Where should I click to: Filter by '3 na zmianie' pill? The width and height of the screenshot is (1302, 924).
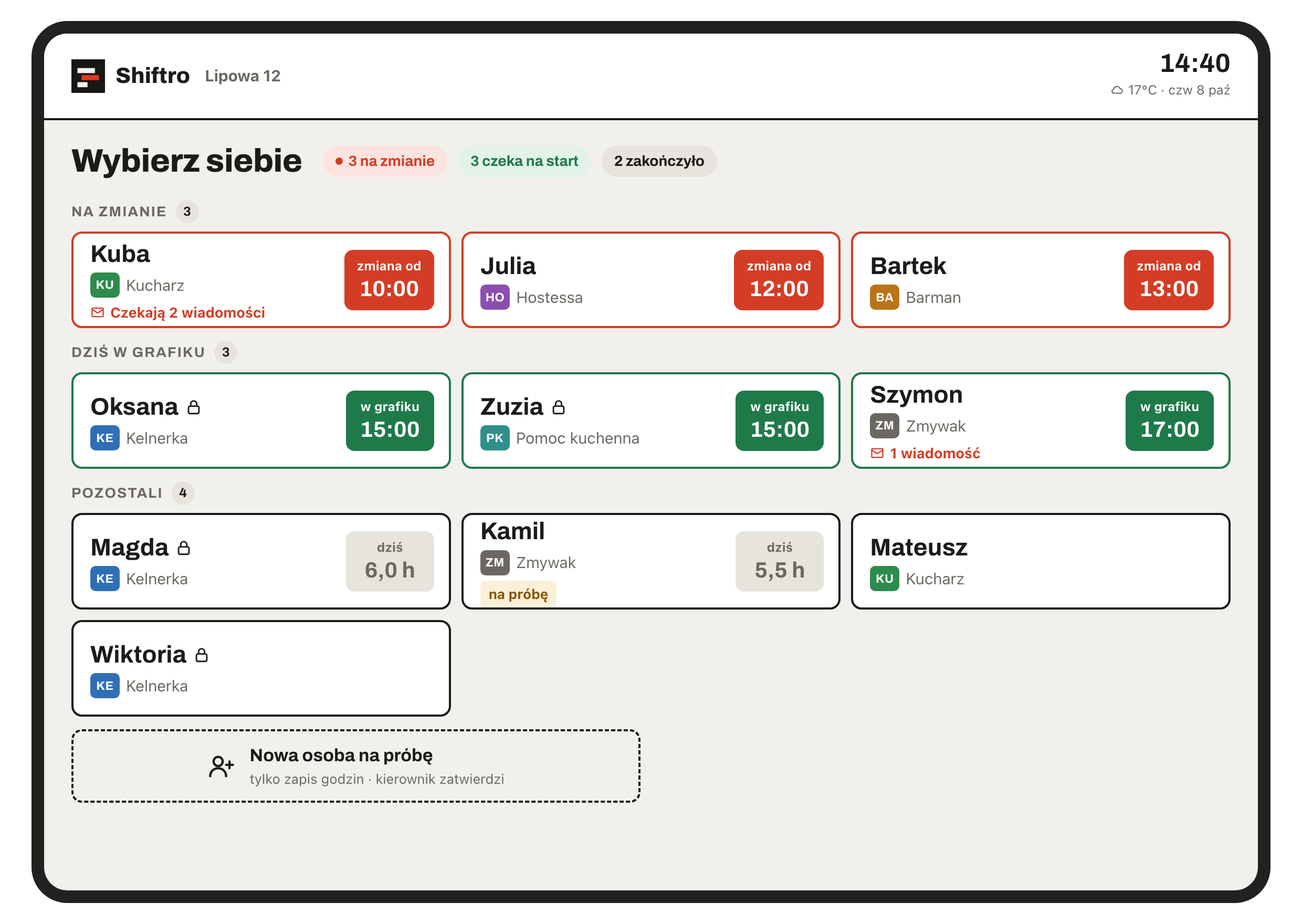[384, 161]
